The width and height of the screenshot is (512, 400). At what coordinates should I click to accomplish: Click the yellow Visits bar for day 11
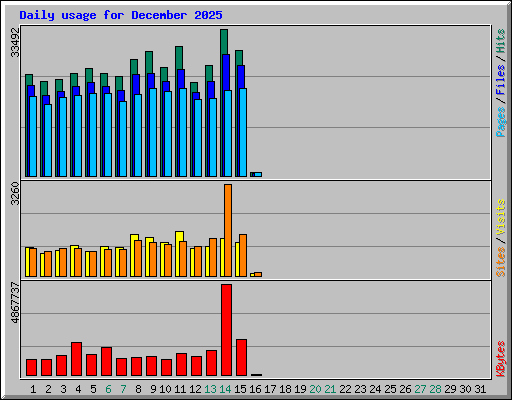pos(179,236)
